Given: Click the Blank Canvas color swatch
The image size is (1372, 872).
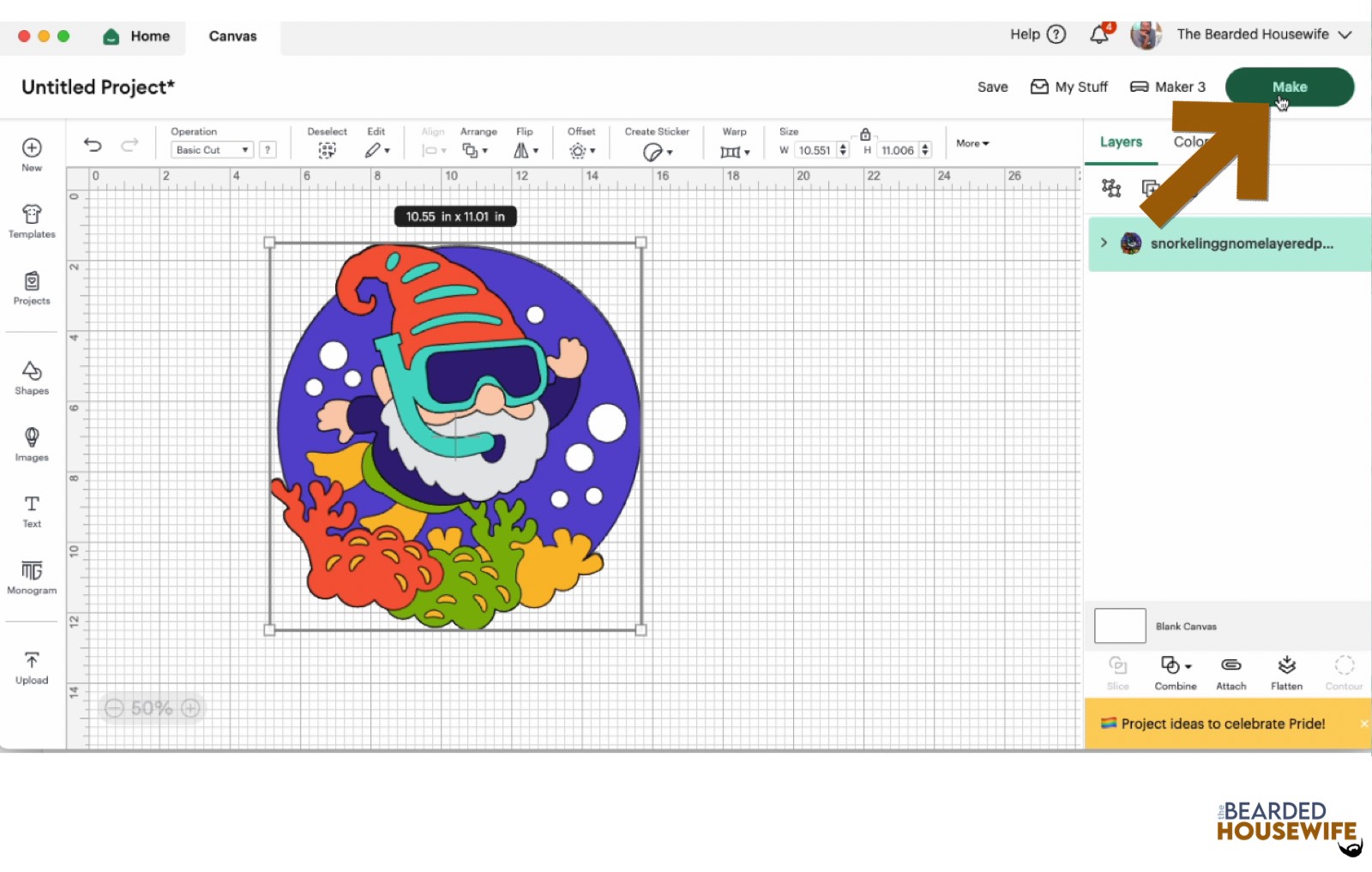Looking at the screenshot, I should (x=1120, y=626).
